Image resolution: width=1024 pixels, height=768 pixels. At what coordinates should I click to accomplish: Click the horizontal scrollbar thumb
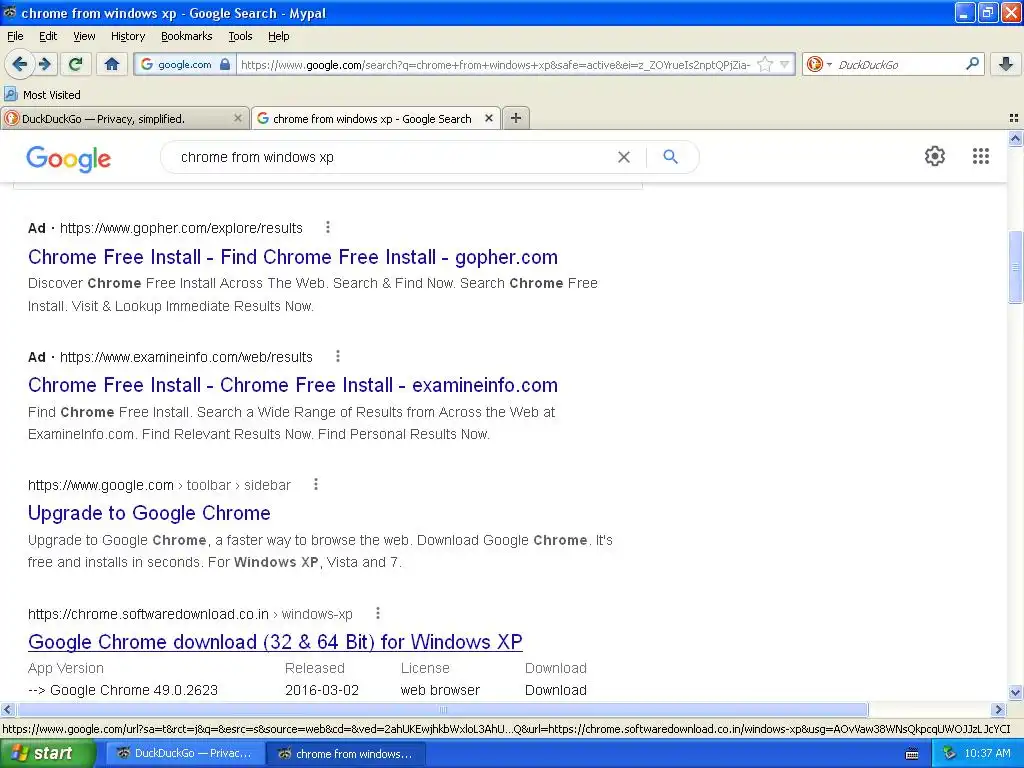point(442,709)
